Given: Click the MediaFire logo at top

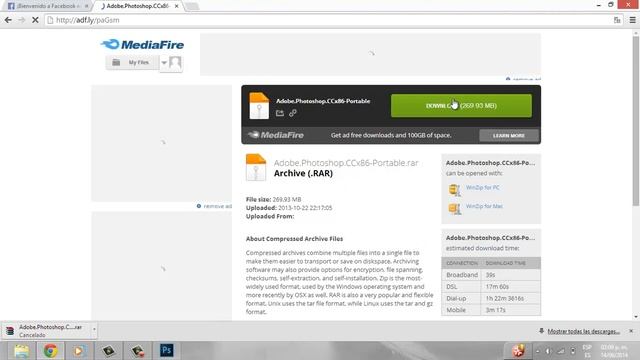Looking at the screenshot, I should [x=142, y=44].
